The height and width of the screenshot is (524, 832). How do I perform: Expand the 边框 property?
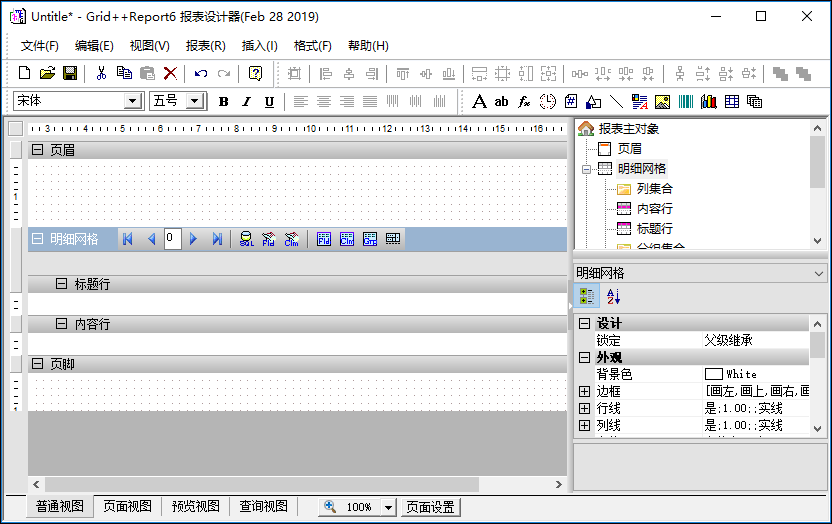[584, 391]
